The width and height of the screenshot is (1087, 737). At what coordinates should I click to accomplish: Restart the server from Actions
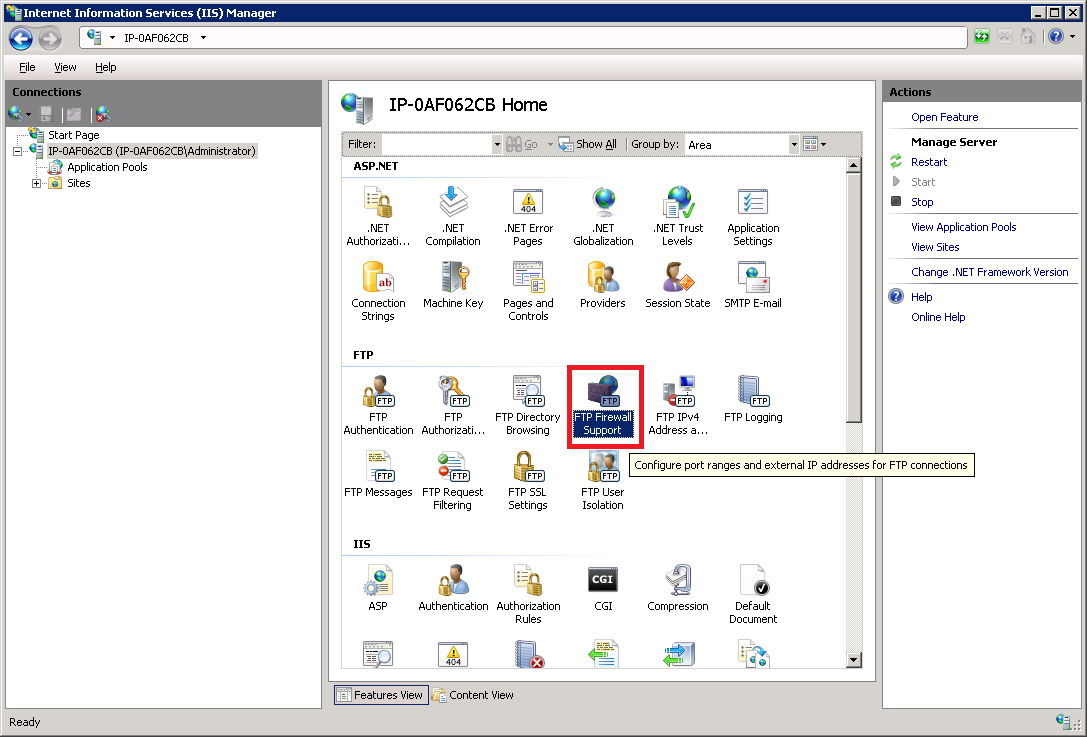[929, 162]
